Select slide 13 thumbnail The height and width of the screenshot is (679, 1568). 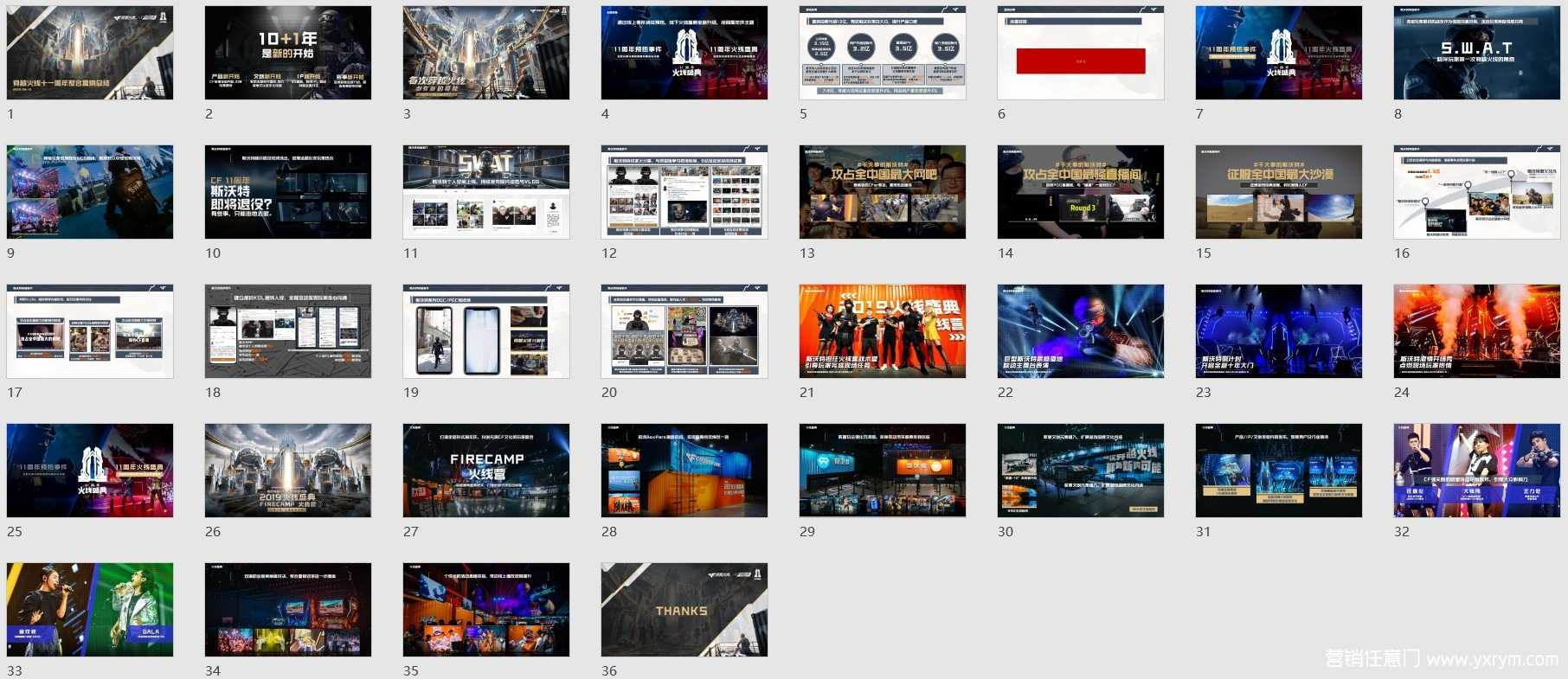coord(883,192)
